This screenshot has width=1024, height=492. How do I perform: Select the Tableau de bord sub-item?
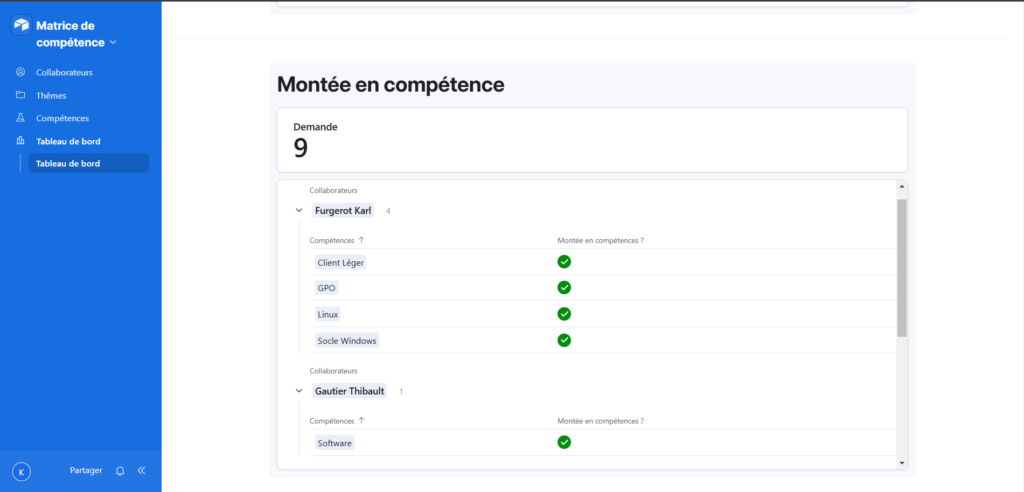(x=89, y=163)
